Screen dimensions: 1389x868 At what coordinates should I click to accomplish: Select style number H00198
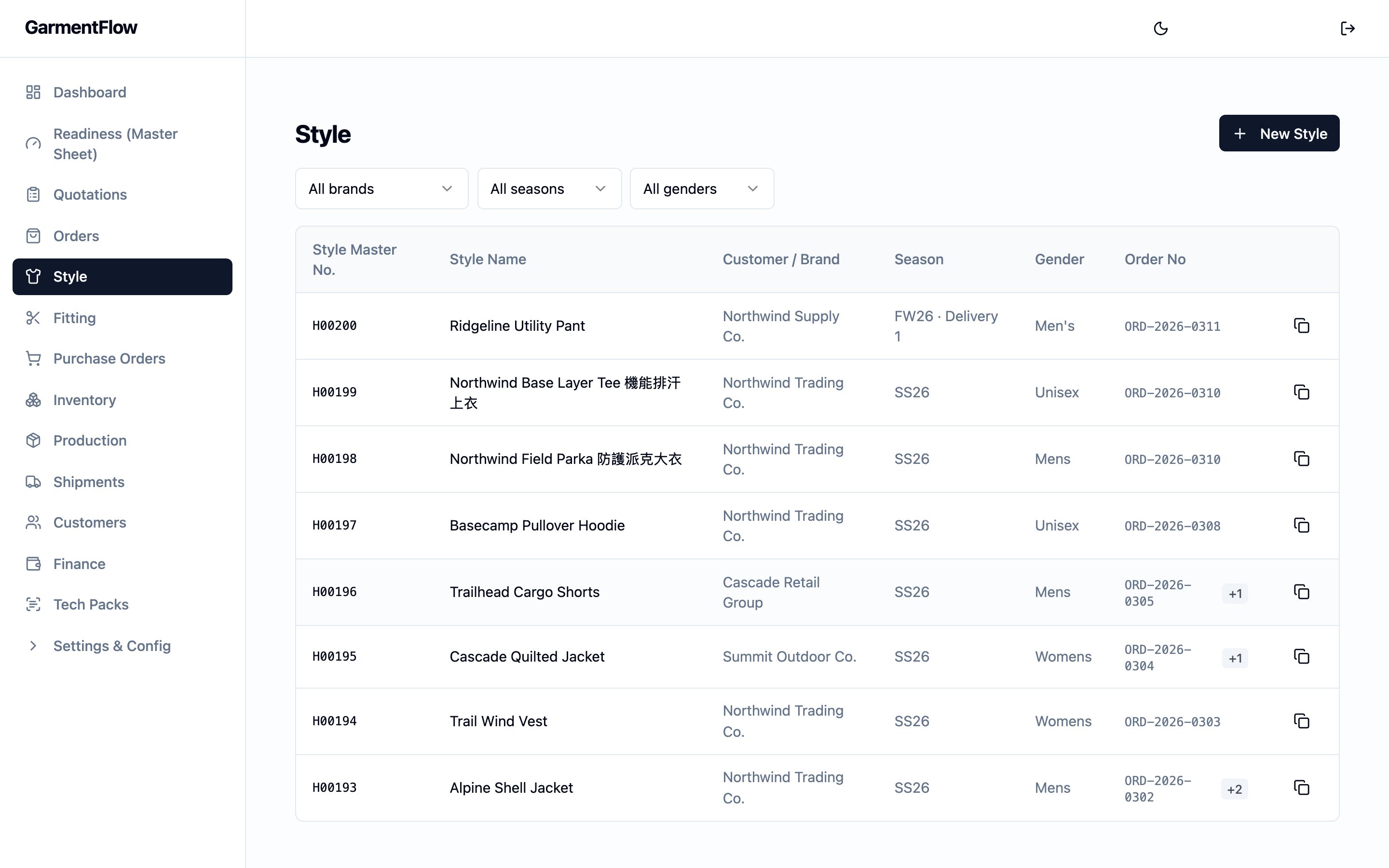tap(335, 459)
